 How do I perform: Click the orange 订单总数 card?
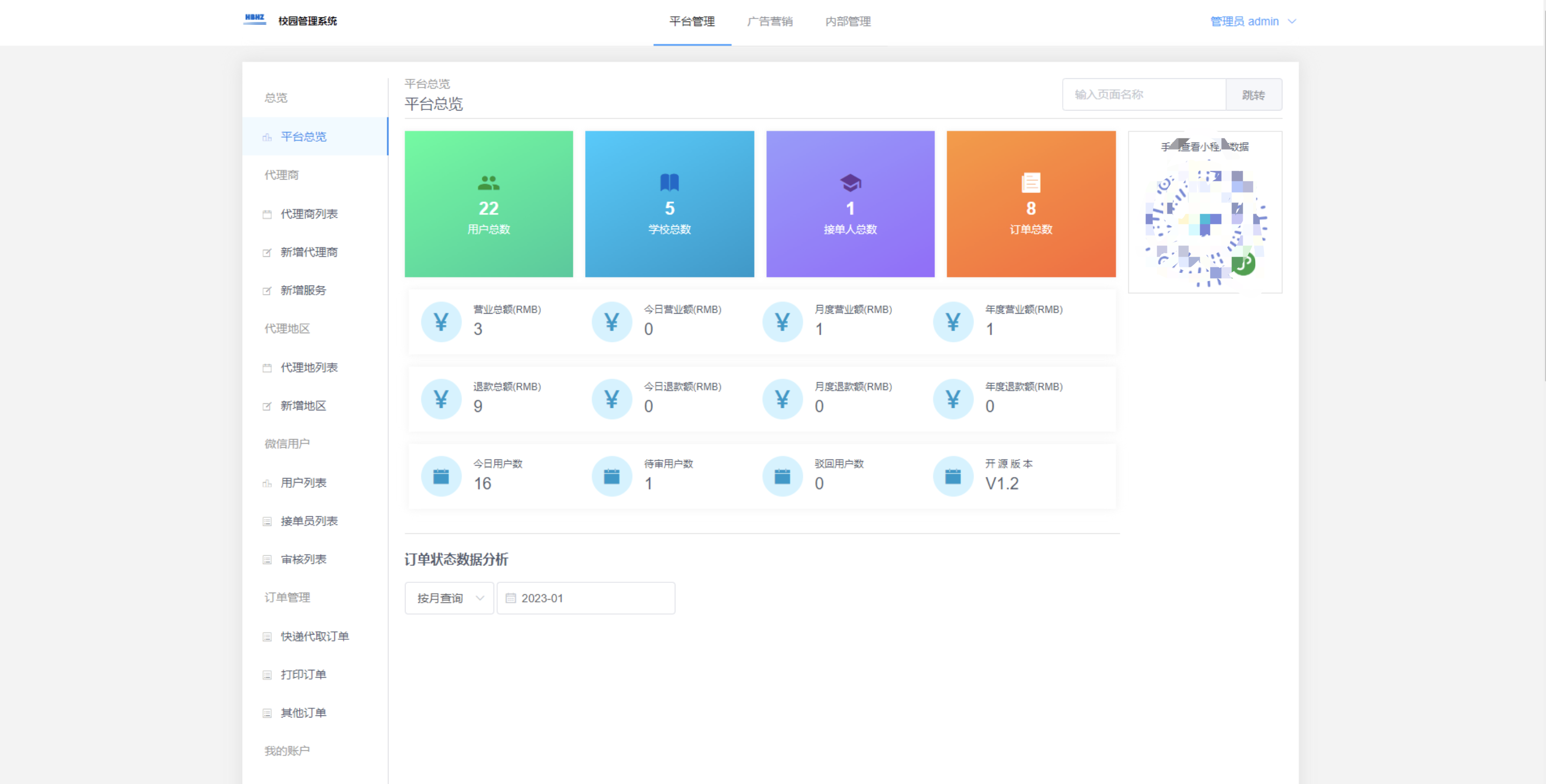(x=1031, y=204)
